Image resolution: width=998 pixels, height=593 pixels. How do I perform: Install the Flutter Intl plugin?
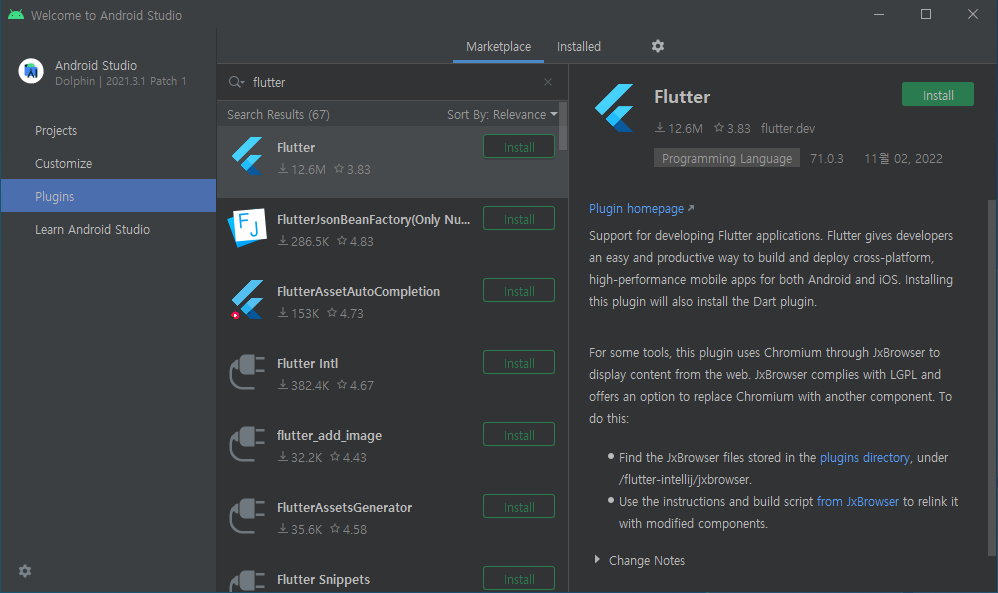pyautogui.click(x=519, y=363)
